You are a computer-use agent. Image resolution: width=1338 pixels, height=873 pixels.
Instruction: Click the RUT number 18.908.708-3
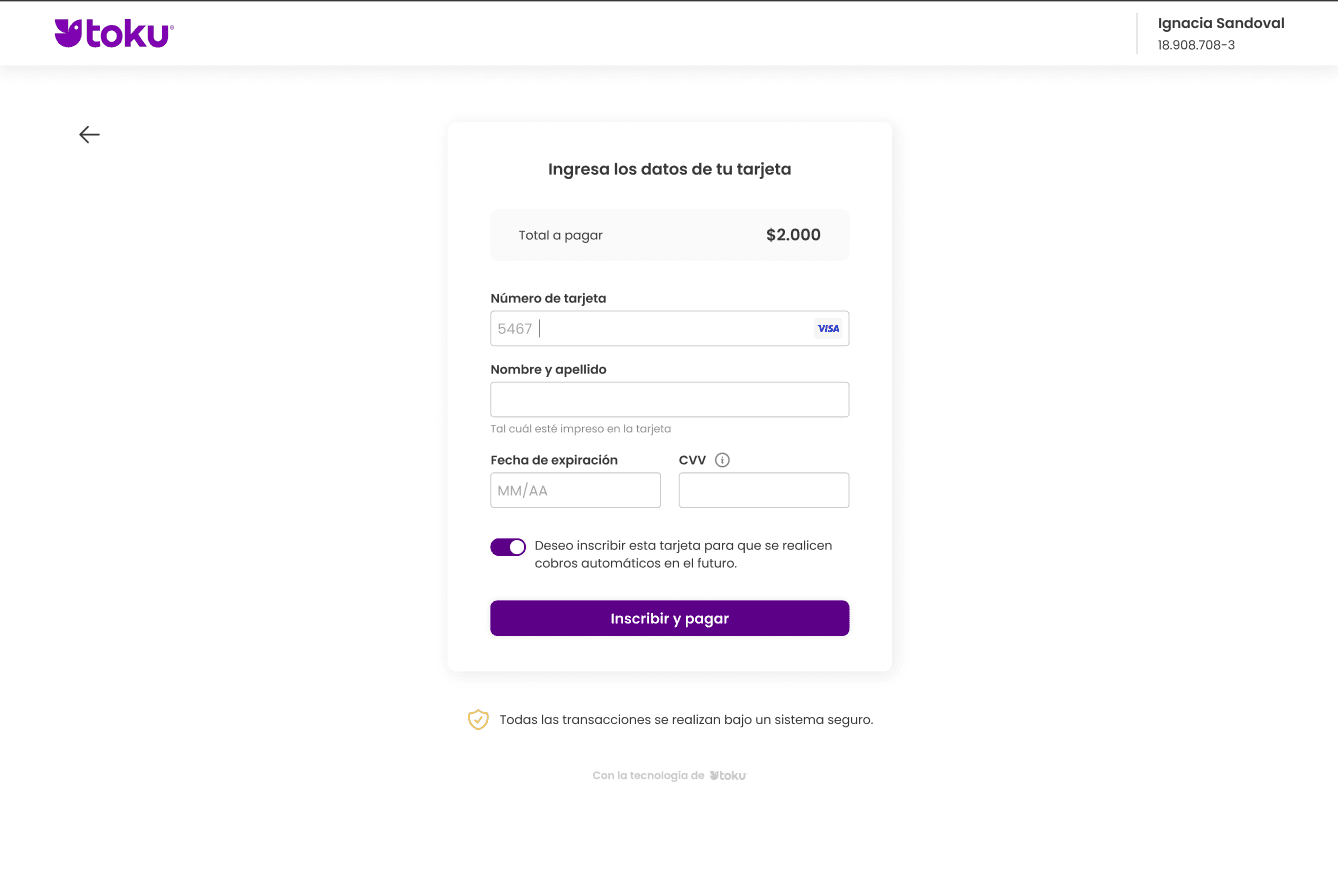(1196, 46)
